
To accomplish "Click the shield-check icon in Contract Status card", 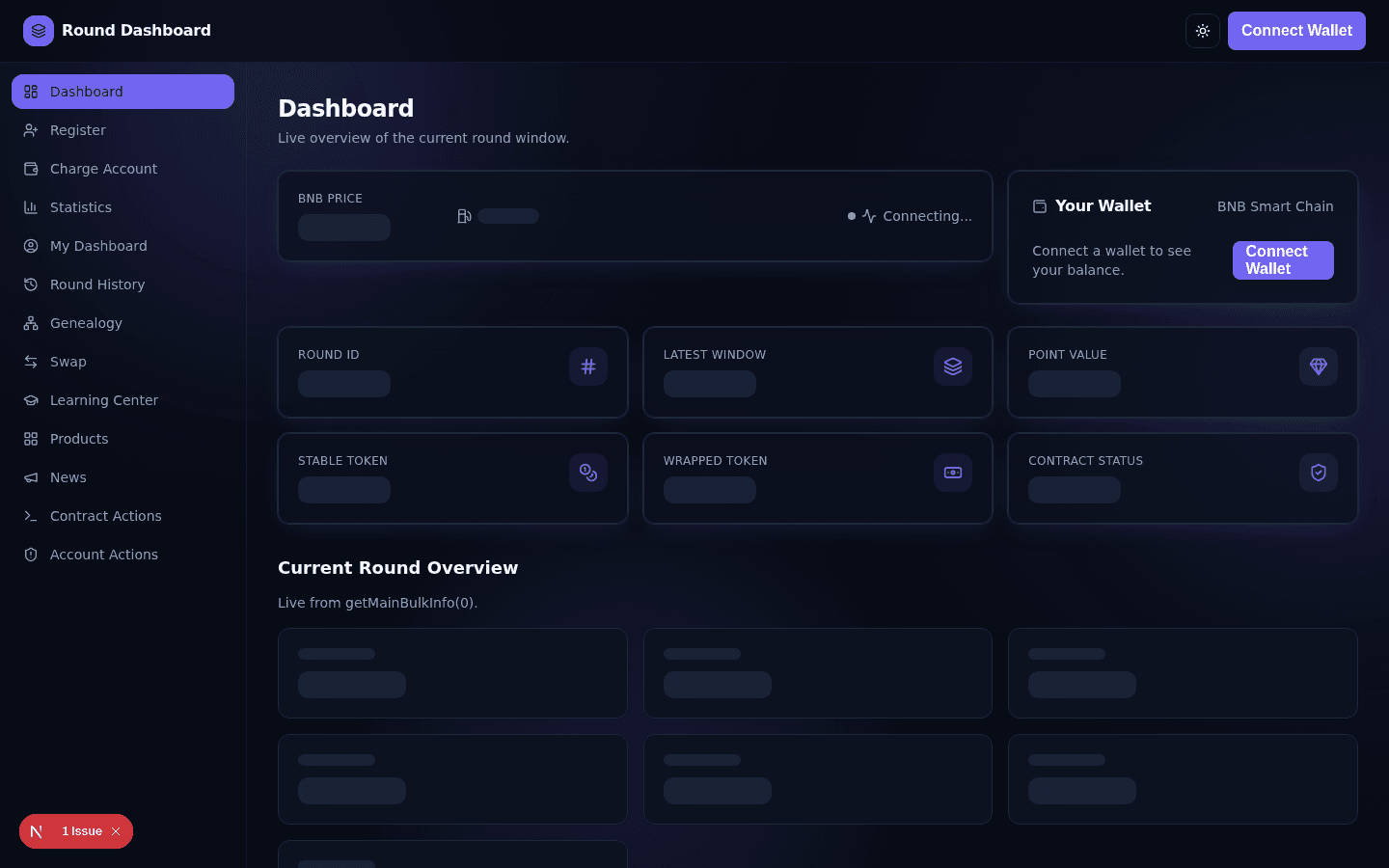I will (1319, 473).
